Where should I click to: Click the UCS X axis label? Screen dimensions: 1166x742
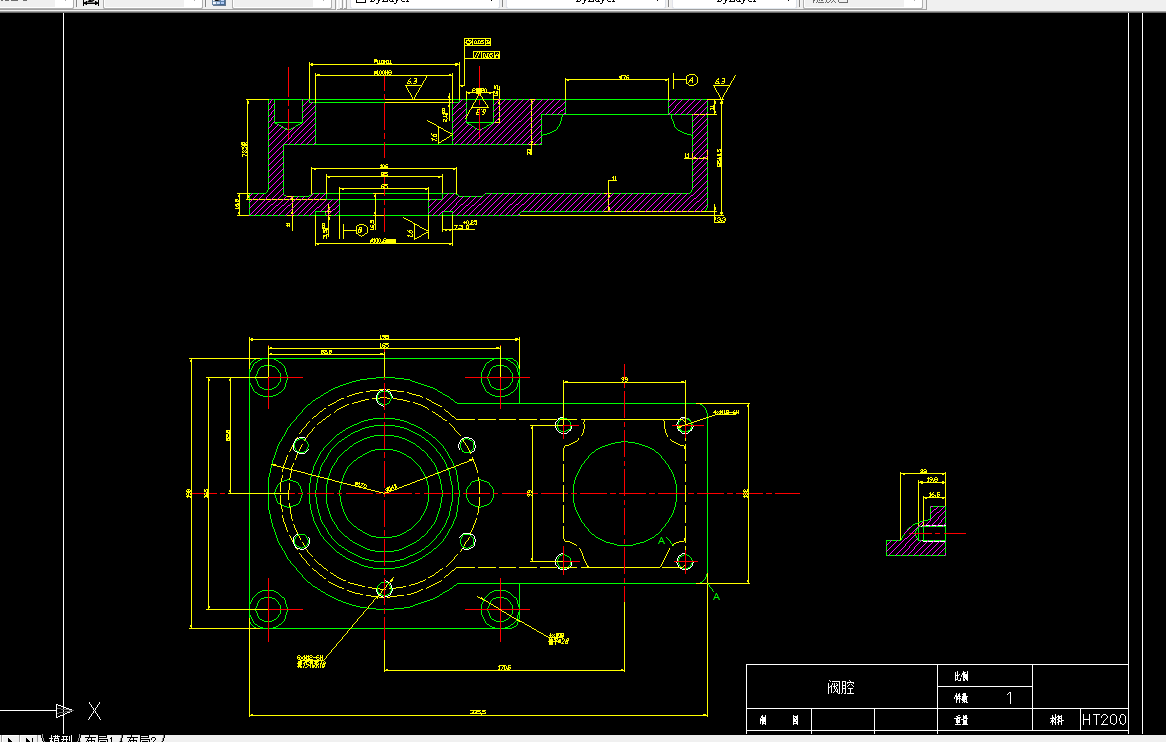pyautogui.click(x=94, y=711)
